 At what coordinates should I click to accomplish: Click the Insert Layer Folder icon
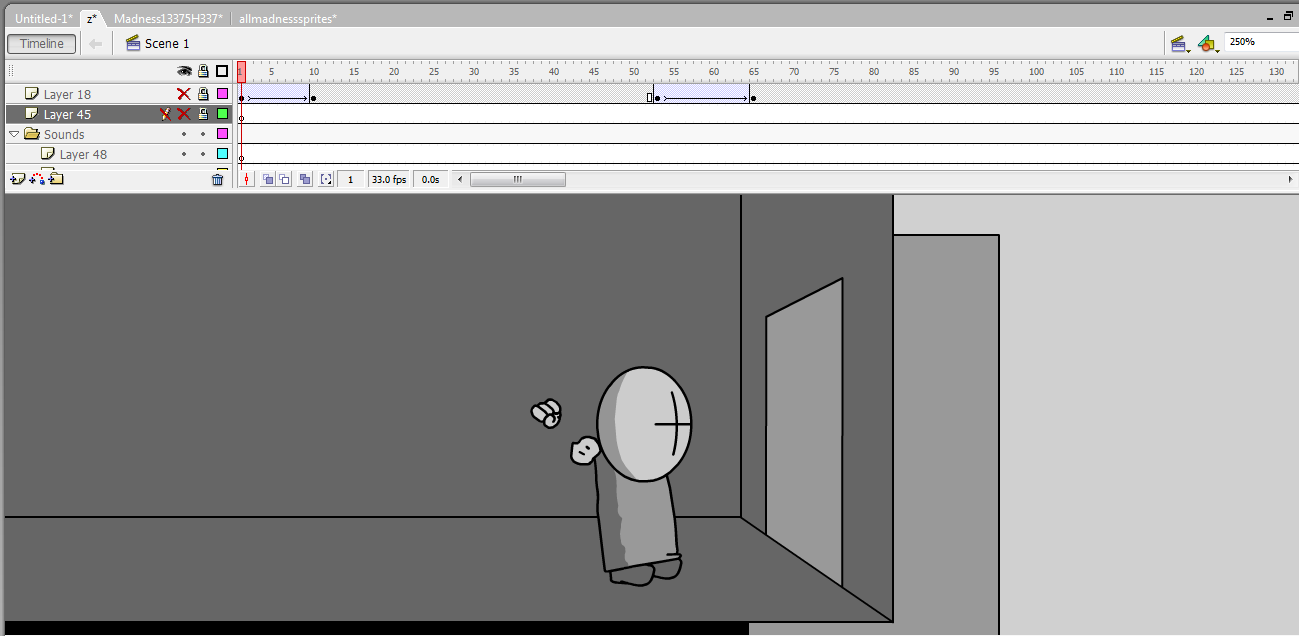tap(56, 179)
